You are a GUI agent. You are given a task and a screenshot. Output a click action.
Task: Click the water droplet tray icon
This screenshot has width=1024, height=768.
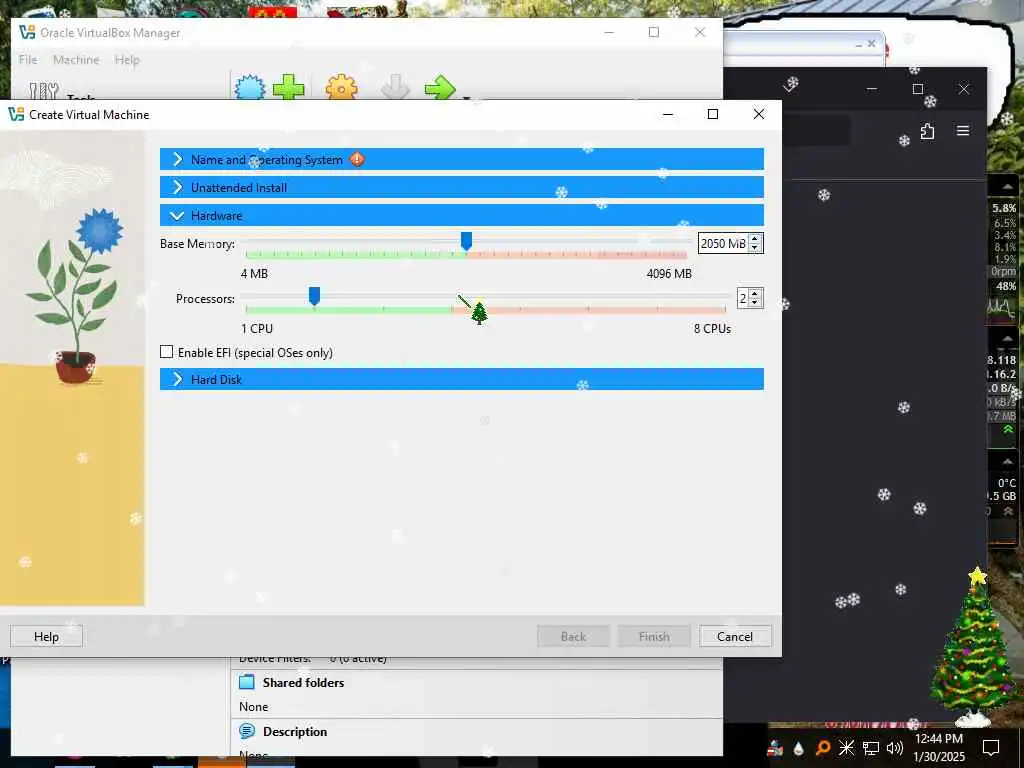pos(799,748)
